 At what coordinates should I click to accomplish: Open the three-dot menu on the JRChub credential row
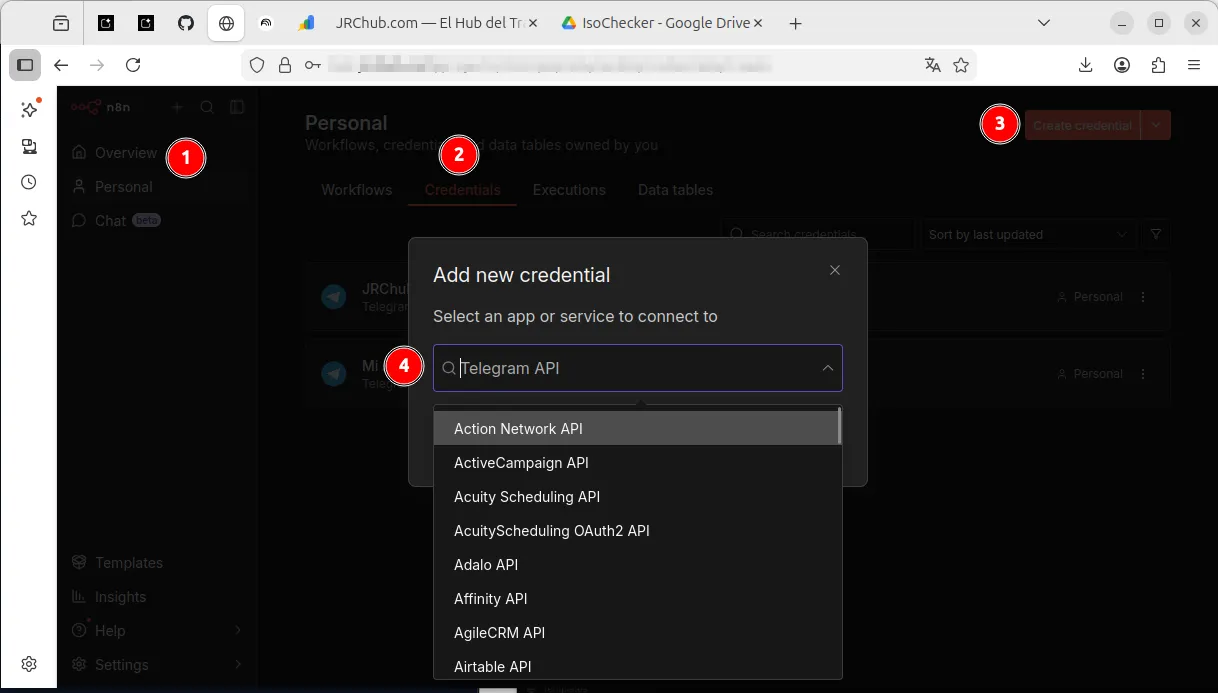point(1143,297)
